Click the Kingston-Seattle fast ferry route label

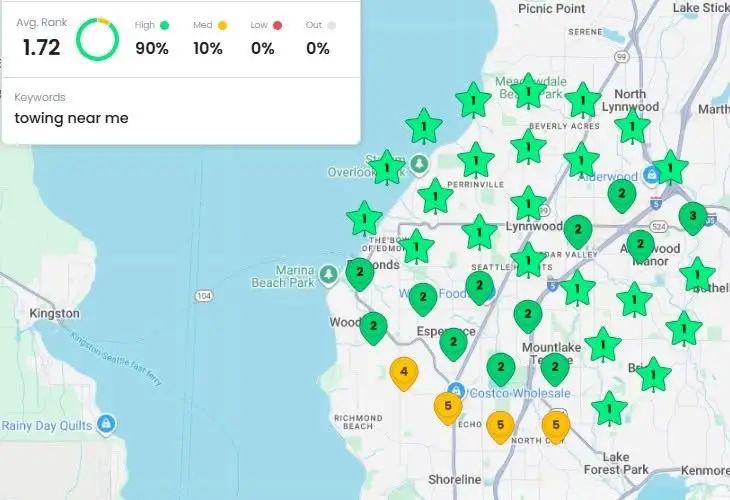(116, 358)
